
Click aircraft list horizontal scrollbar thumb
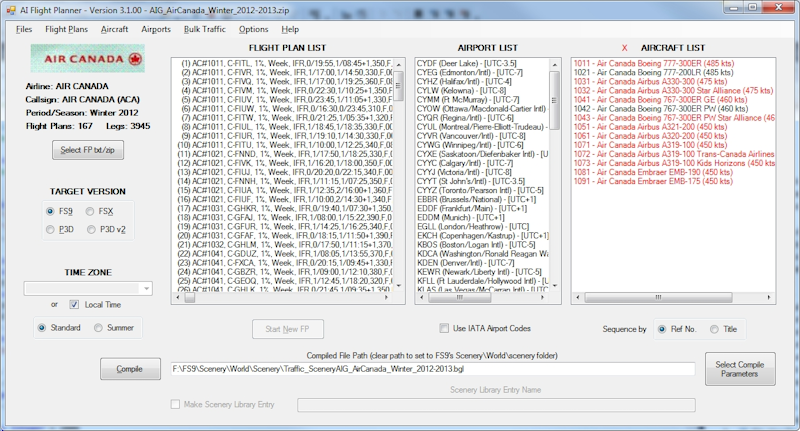click(x=658, y=297)
